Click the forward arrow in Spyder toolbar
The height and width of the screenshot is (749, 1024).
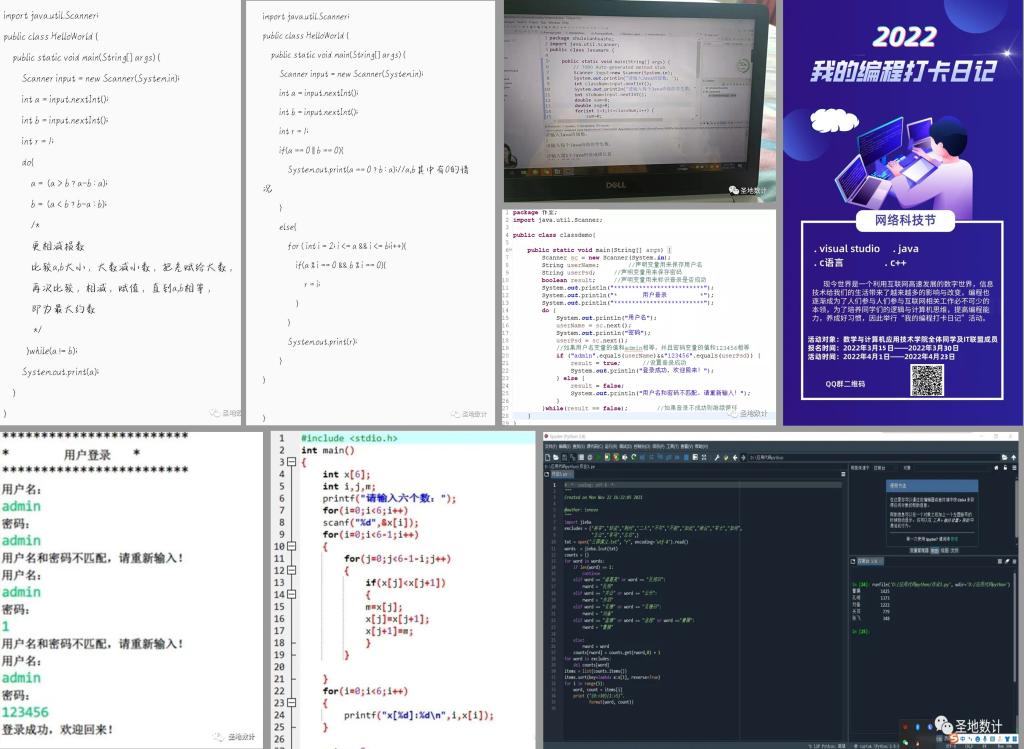[x=743, y=458]
